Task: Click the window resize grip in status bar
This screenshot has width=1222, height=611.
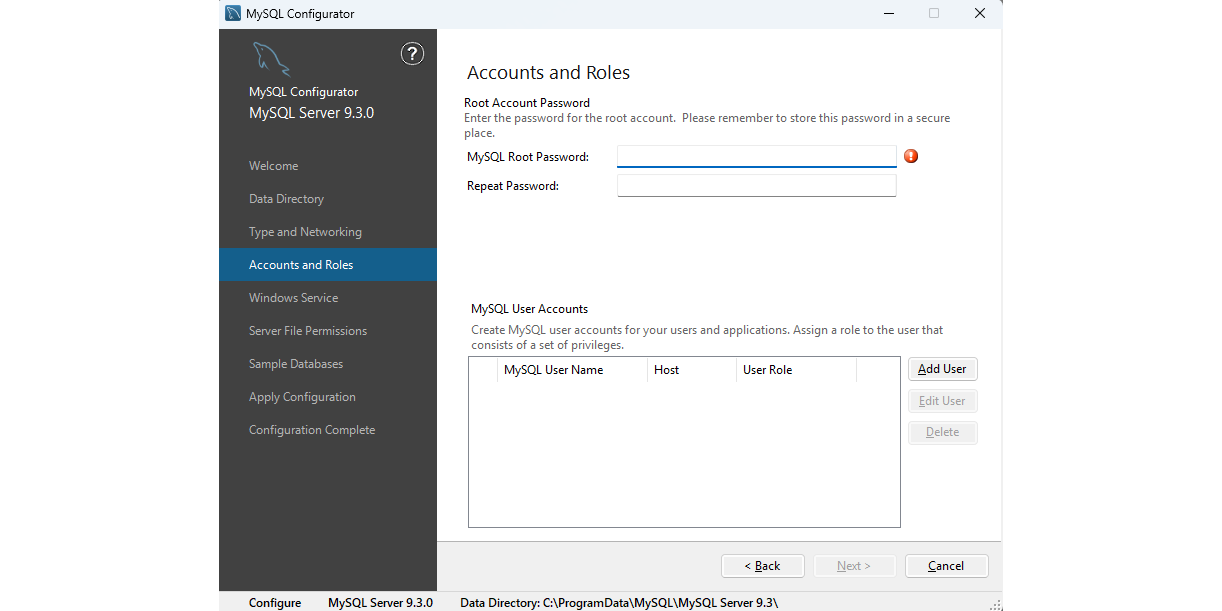Action: (x=995, y=604)
